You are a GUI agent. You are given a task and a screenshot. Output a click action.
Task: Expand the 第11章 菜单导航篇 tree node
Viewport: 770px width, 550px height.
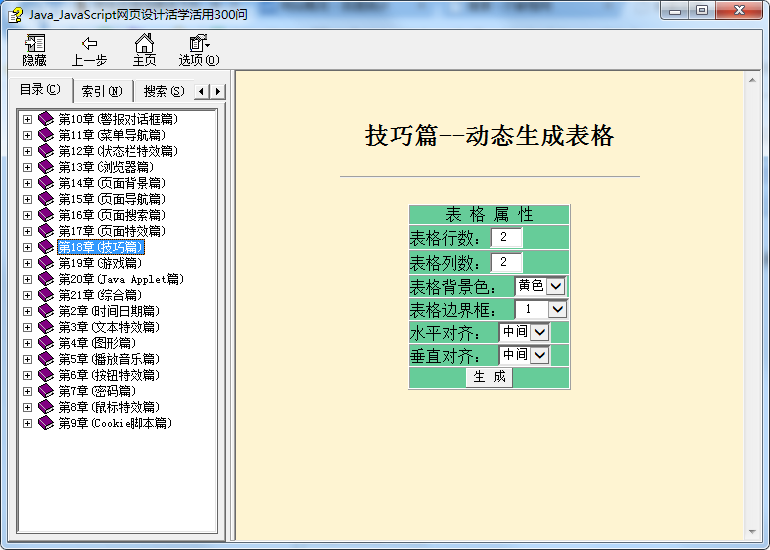click(28, 135)
